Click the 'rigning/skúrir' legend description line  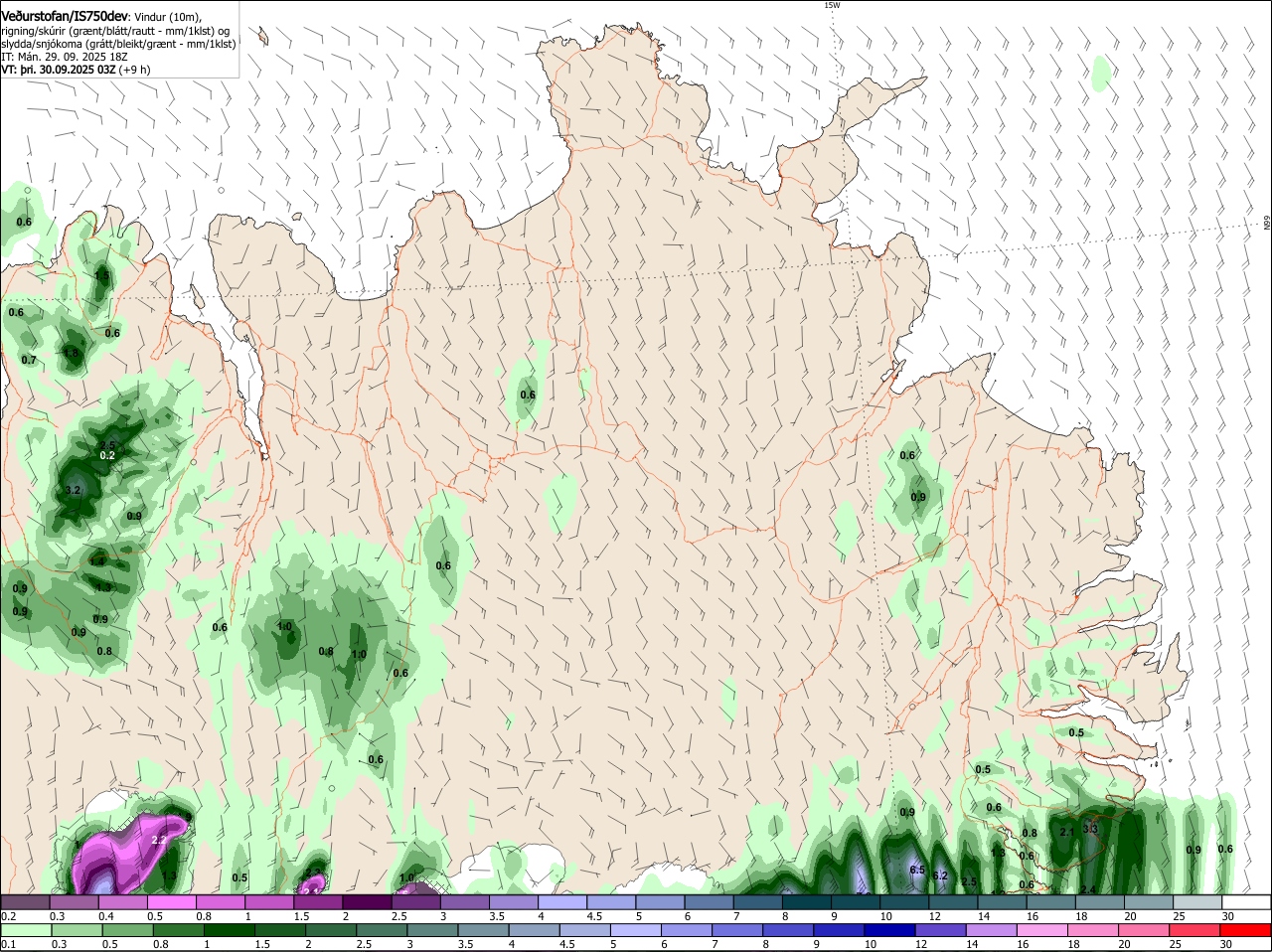coord(114,31)
